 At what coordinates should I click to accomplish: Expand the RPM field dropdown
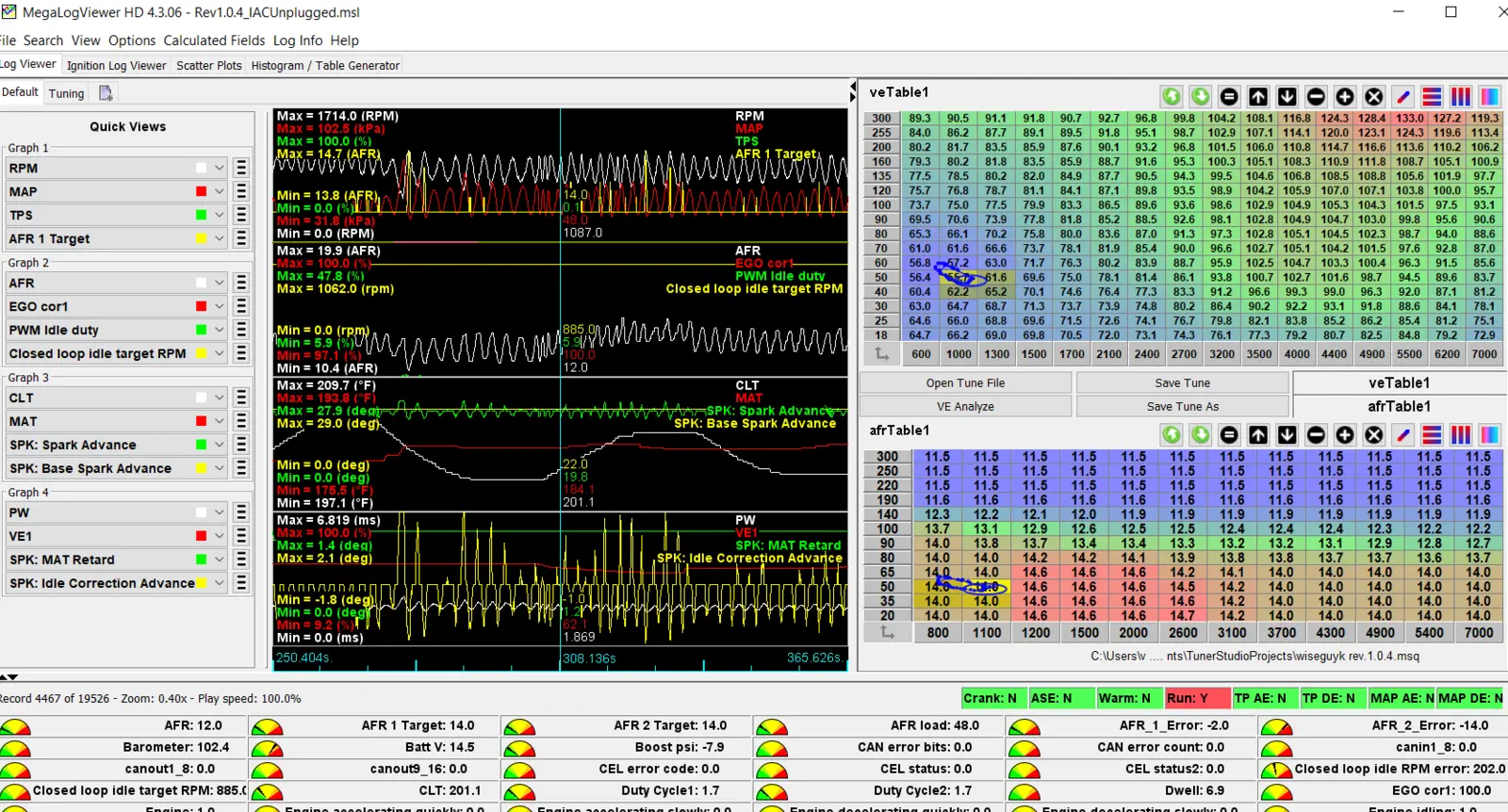coord(219,168)
